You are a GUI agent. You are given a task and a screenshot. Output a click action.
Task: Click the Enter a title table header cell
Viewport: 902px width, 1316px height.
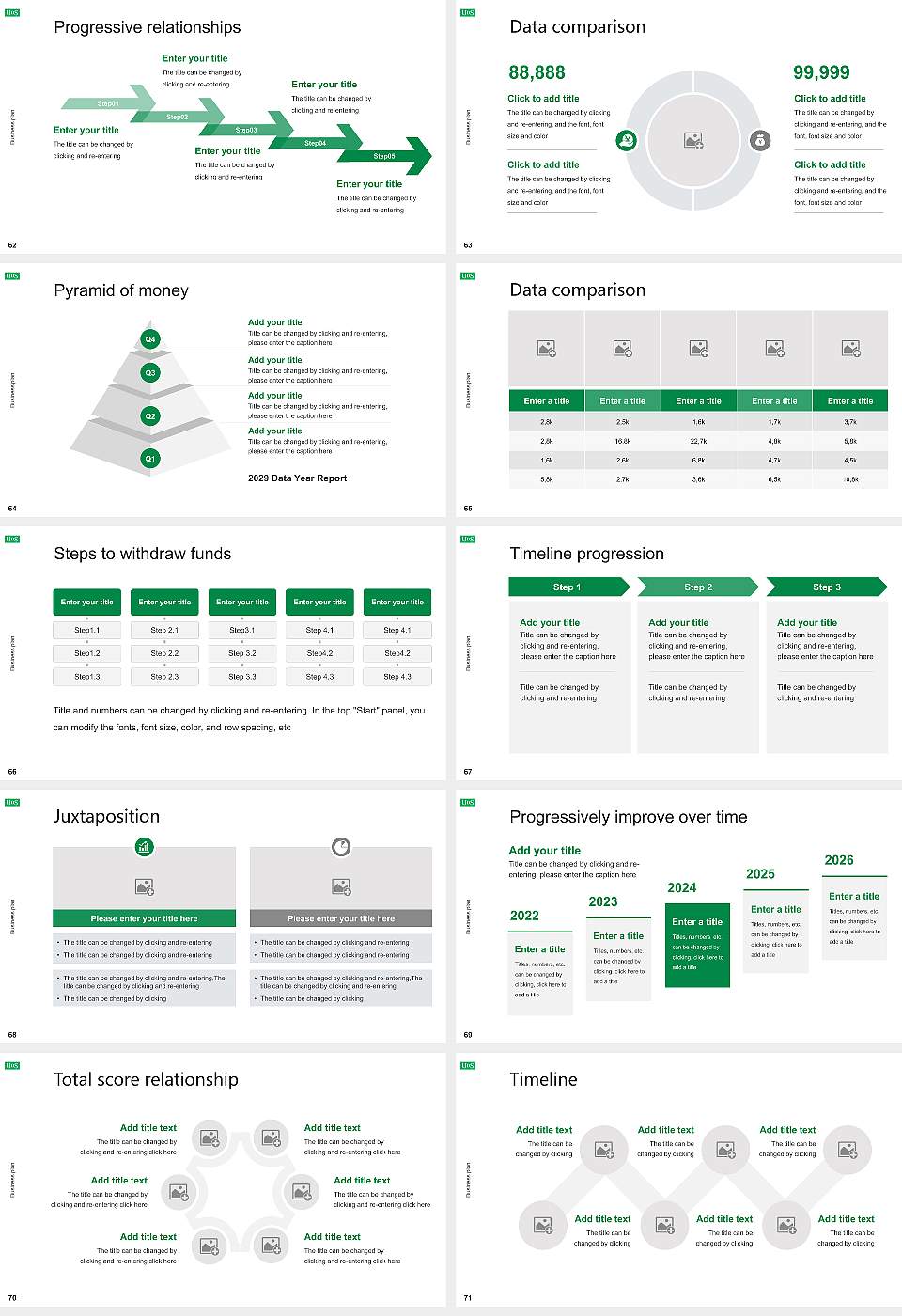pos(546,400)
